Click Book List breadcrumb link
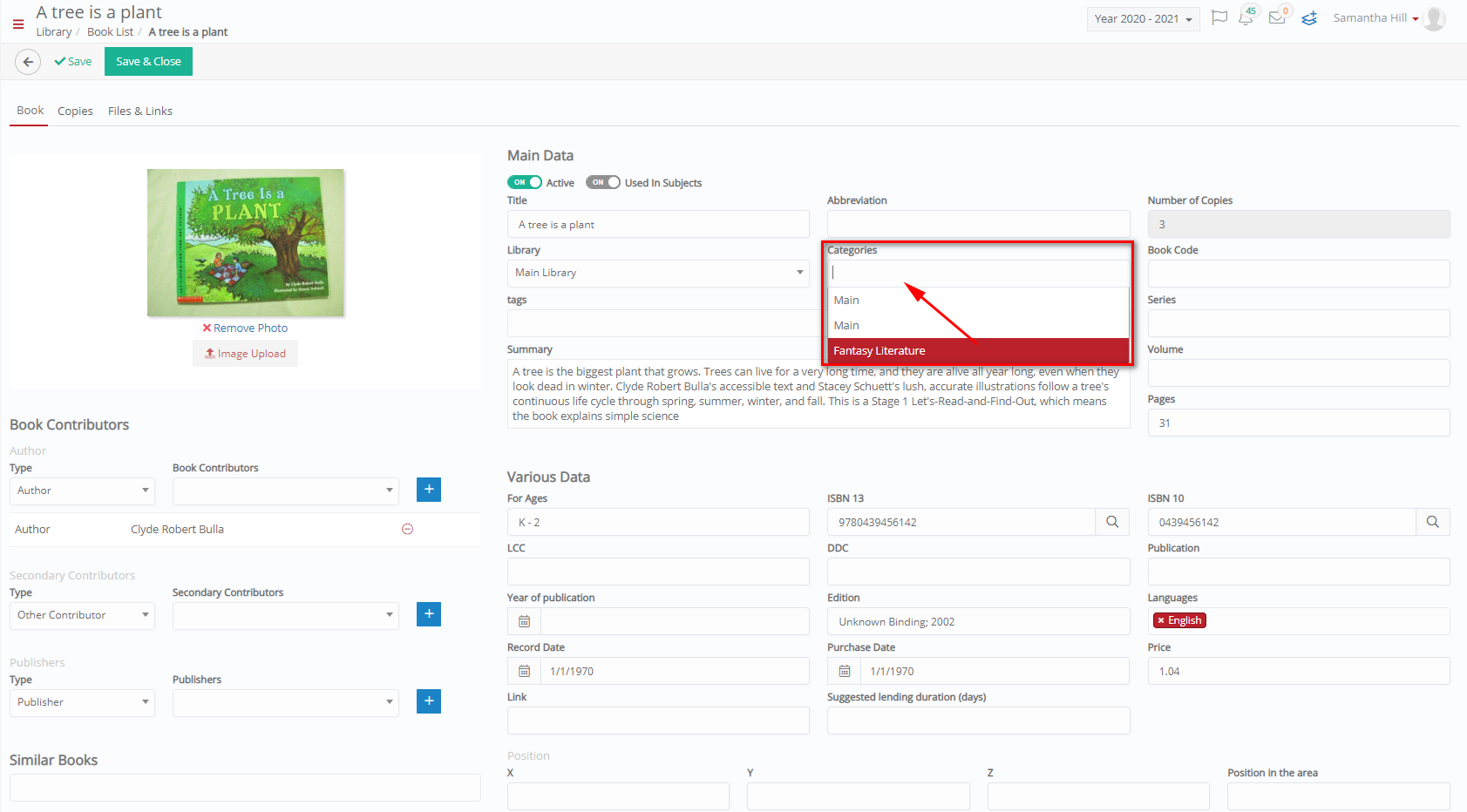1467x812 pixels. [x=111, y=32]
